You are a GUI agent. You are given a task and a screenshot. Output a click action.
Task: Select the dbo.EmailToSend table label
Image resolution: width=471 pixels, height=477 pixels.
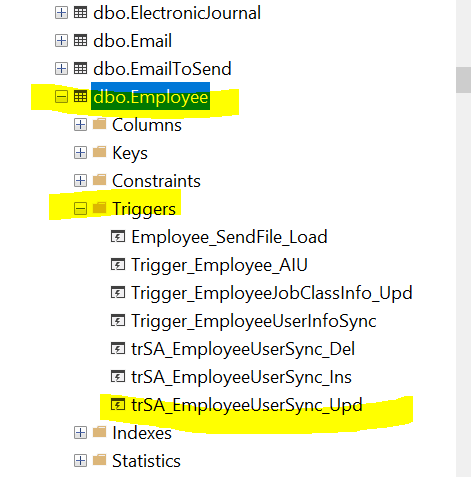tap(162, 69)
